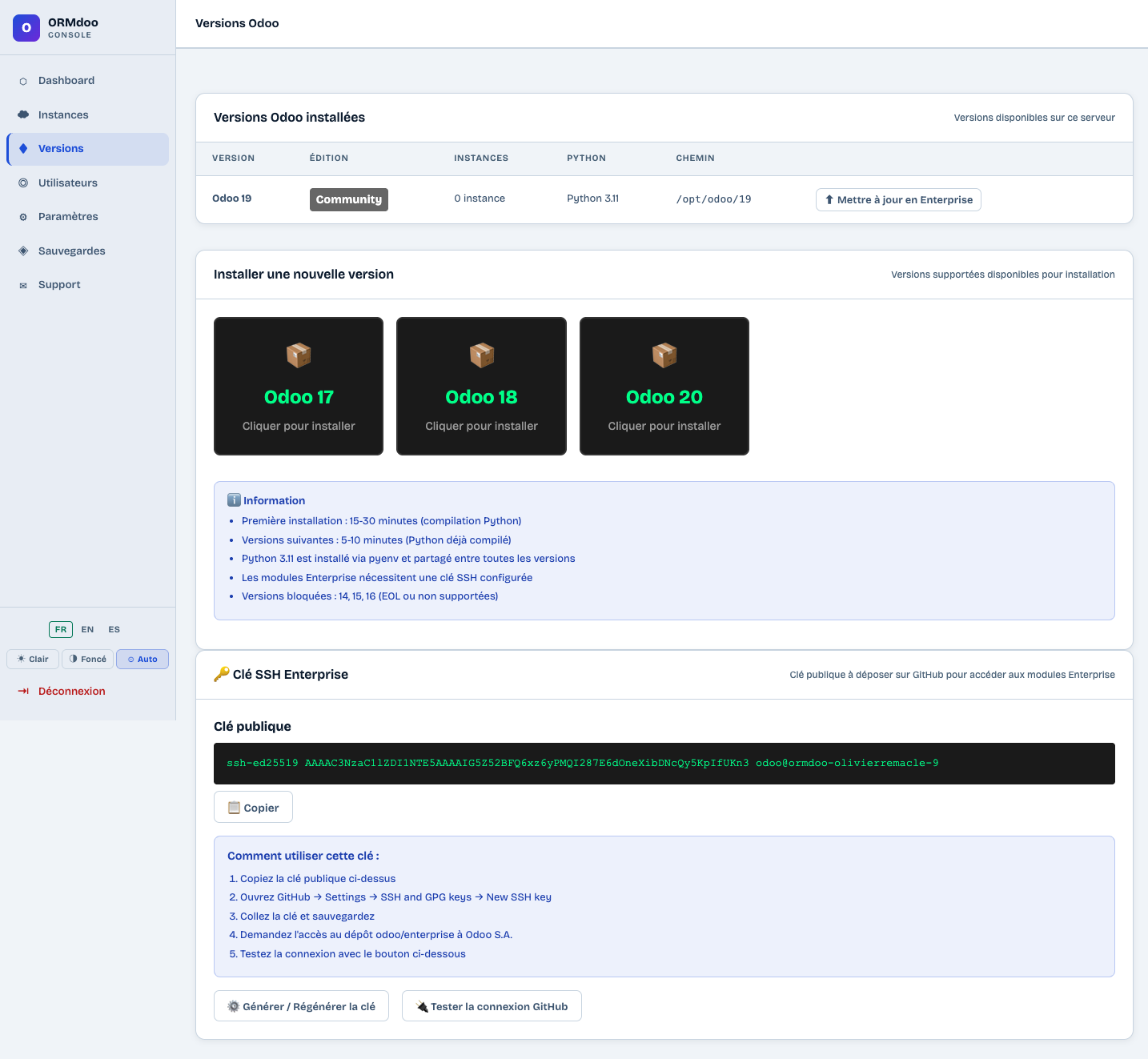Click the Odoo 17 title in its card
The image size is (1148, 1059).
(299, 397)
